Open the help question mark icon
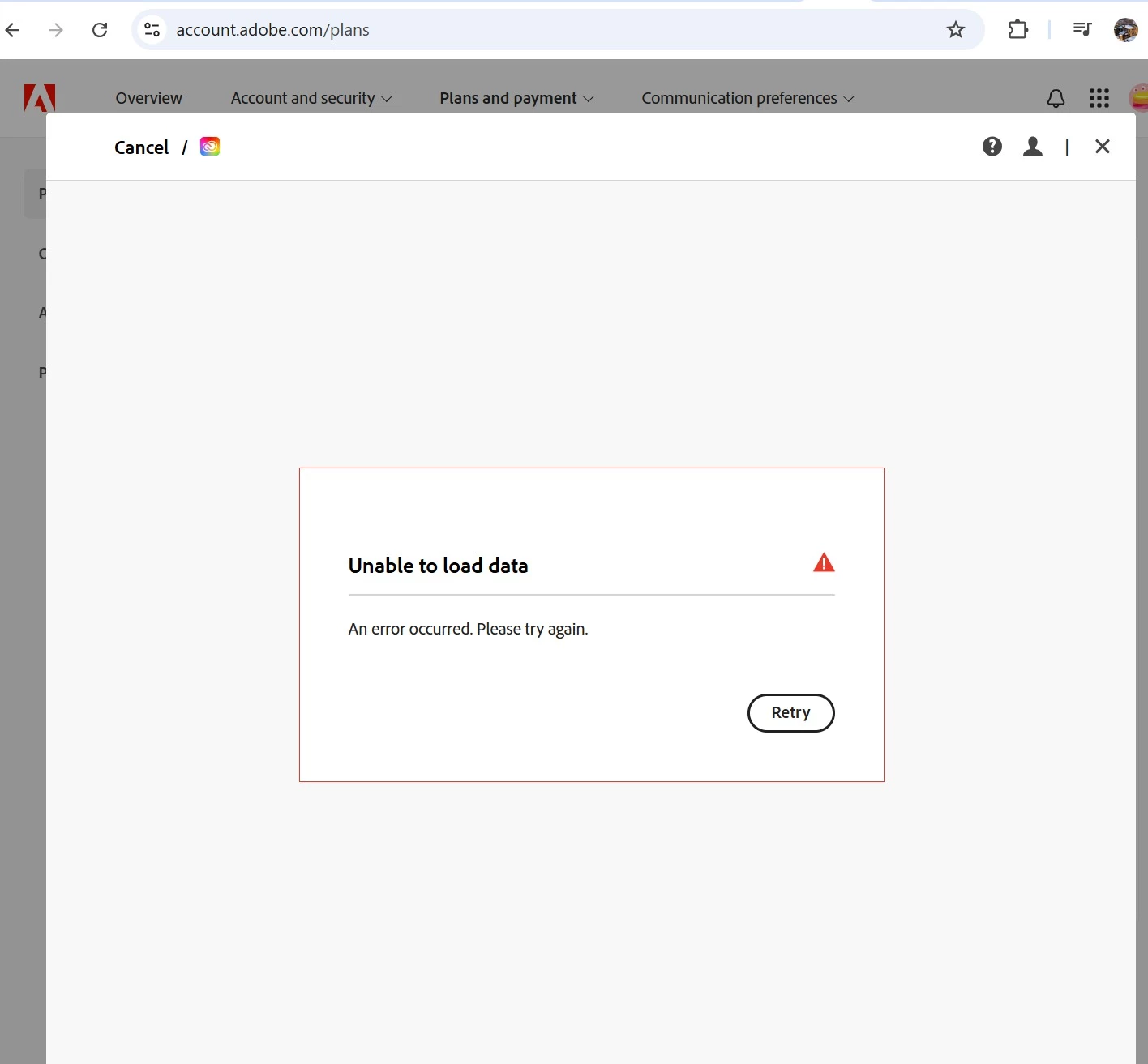 point(992,147)
